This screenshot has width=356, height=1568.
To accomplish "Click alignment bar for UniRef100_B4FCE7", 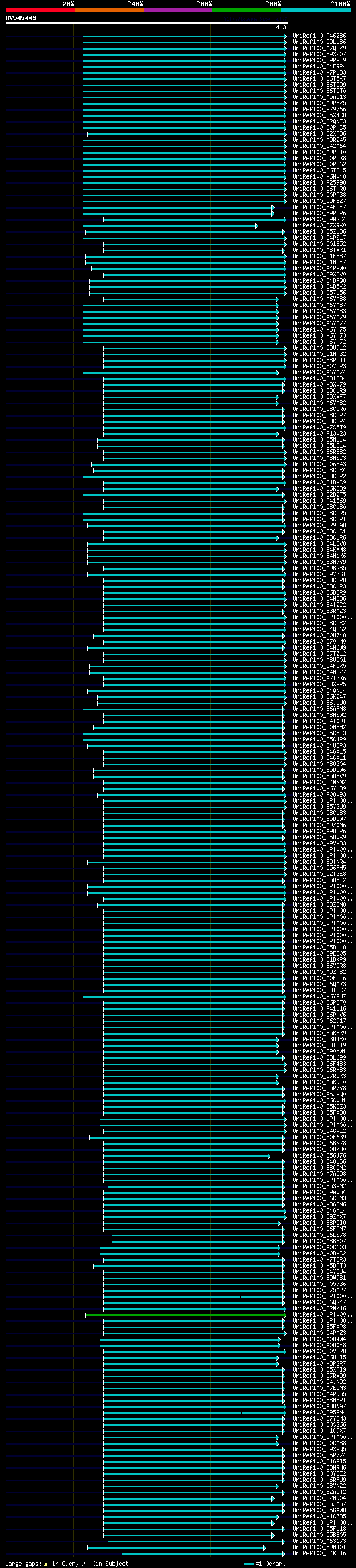I will tap(179, 207).
